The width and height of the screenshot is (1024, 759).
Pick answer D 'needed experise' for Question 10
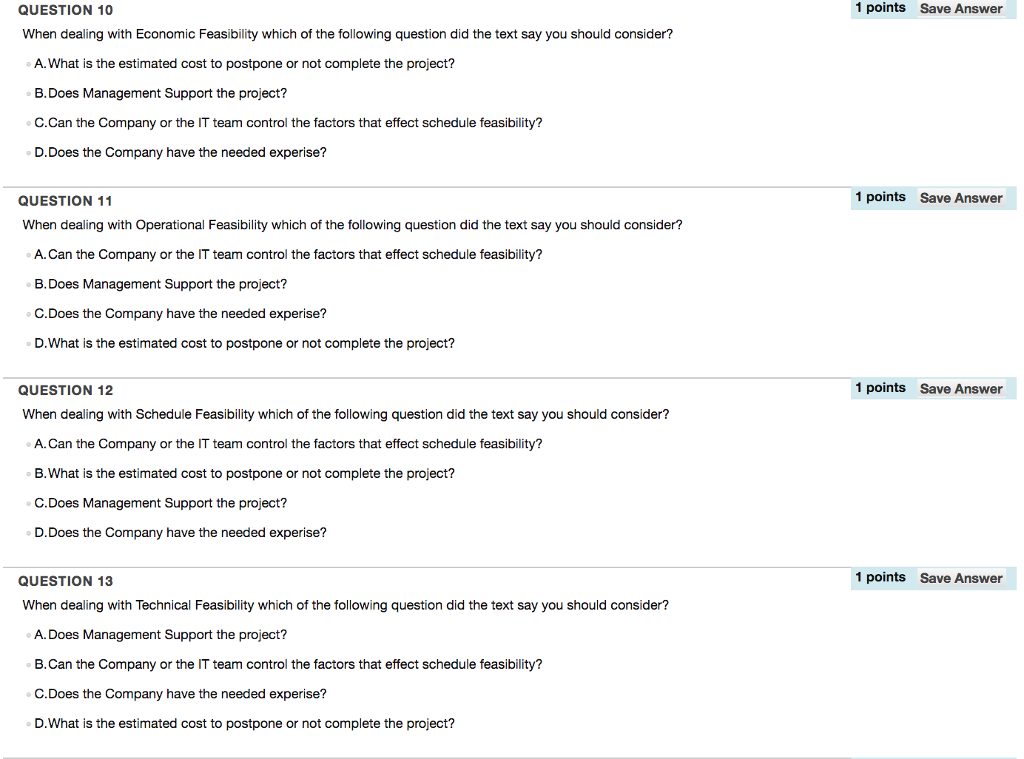[x=28, y=152]
